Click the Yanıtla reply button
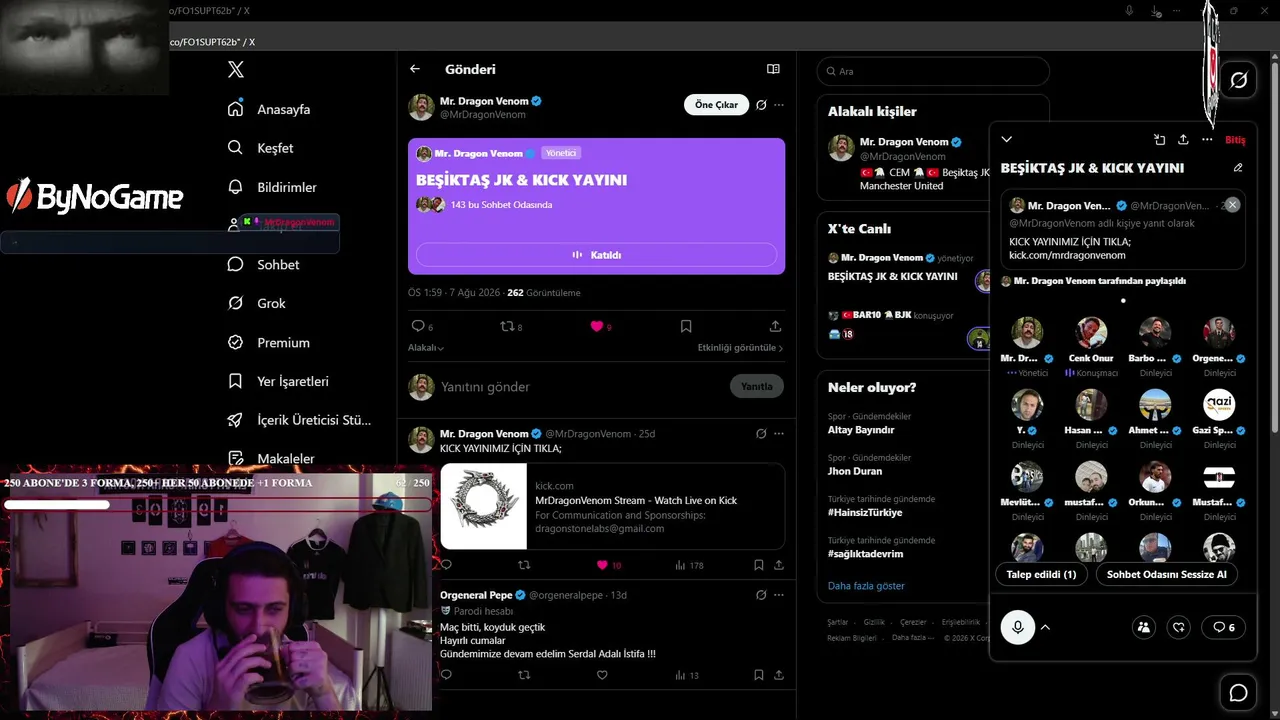The height and width of the screenshot is (720, 1280). [757, 387]
